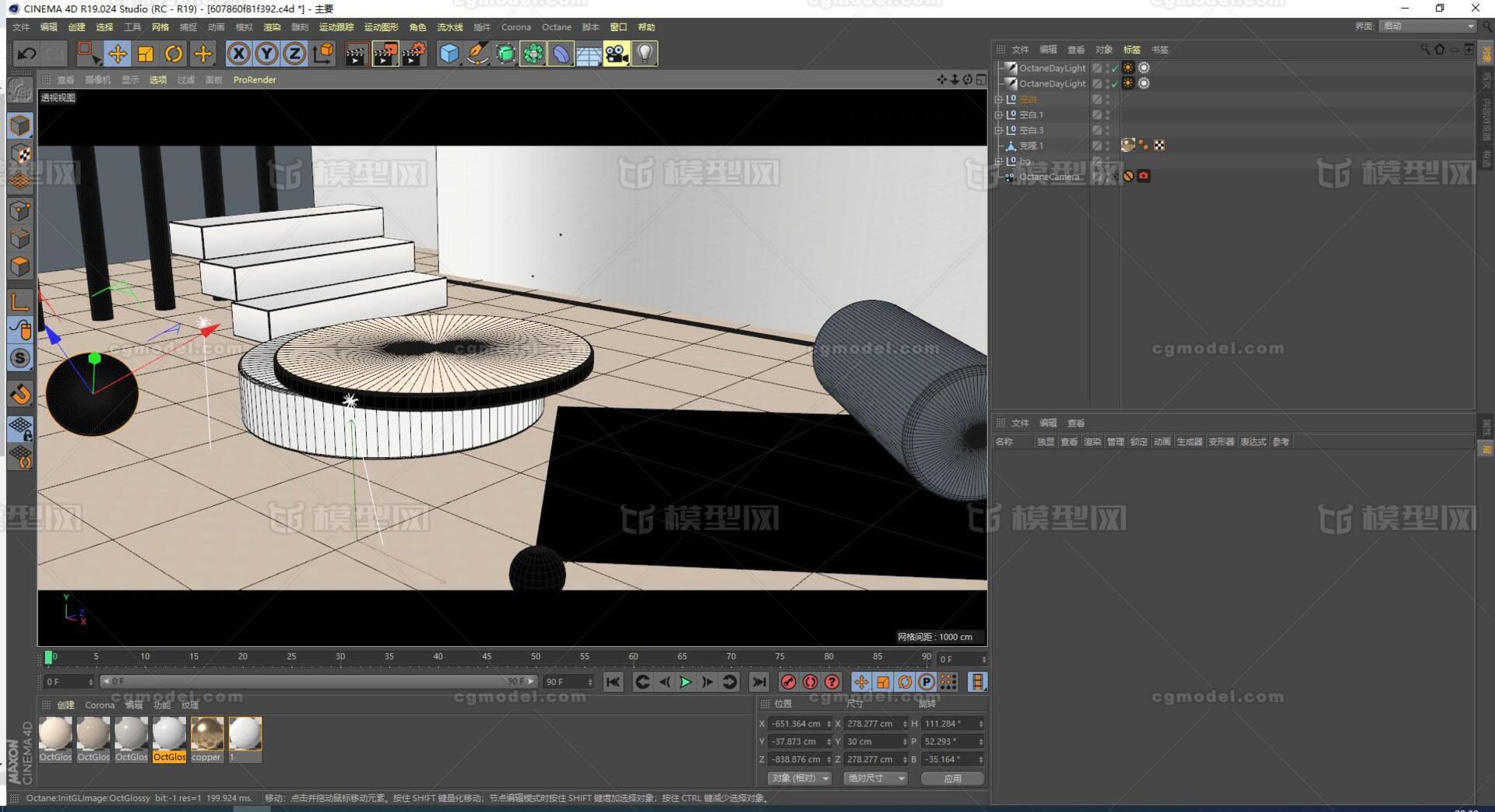Open the Octane menu
This screenshot has height=812, width=1495.
pyautogui.click(x=557, y=27)
